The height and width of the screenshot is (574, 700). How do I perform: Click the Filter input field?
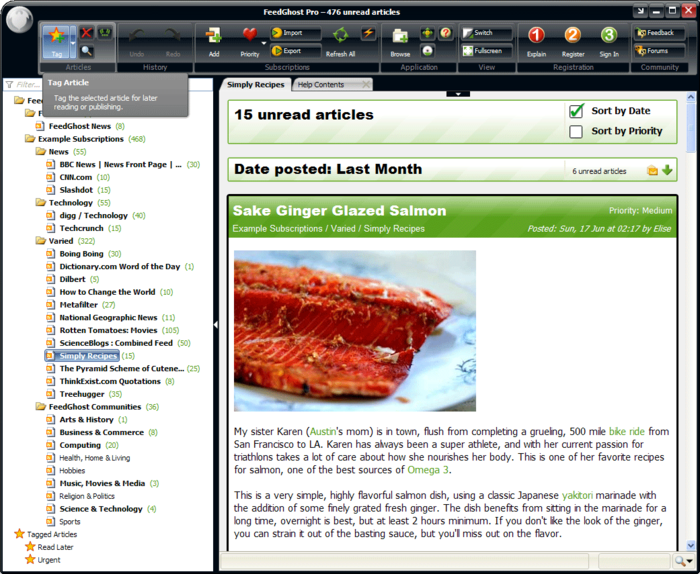pyautogui.click(x=108, y=84)
